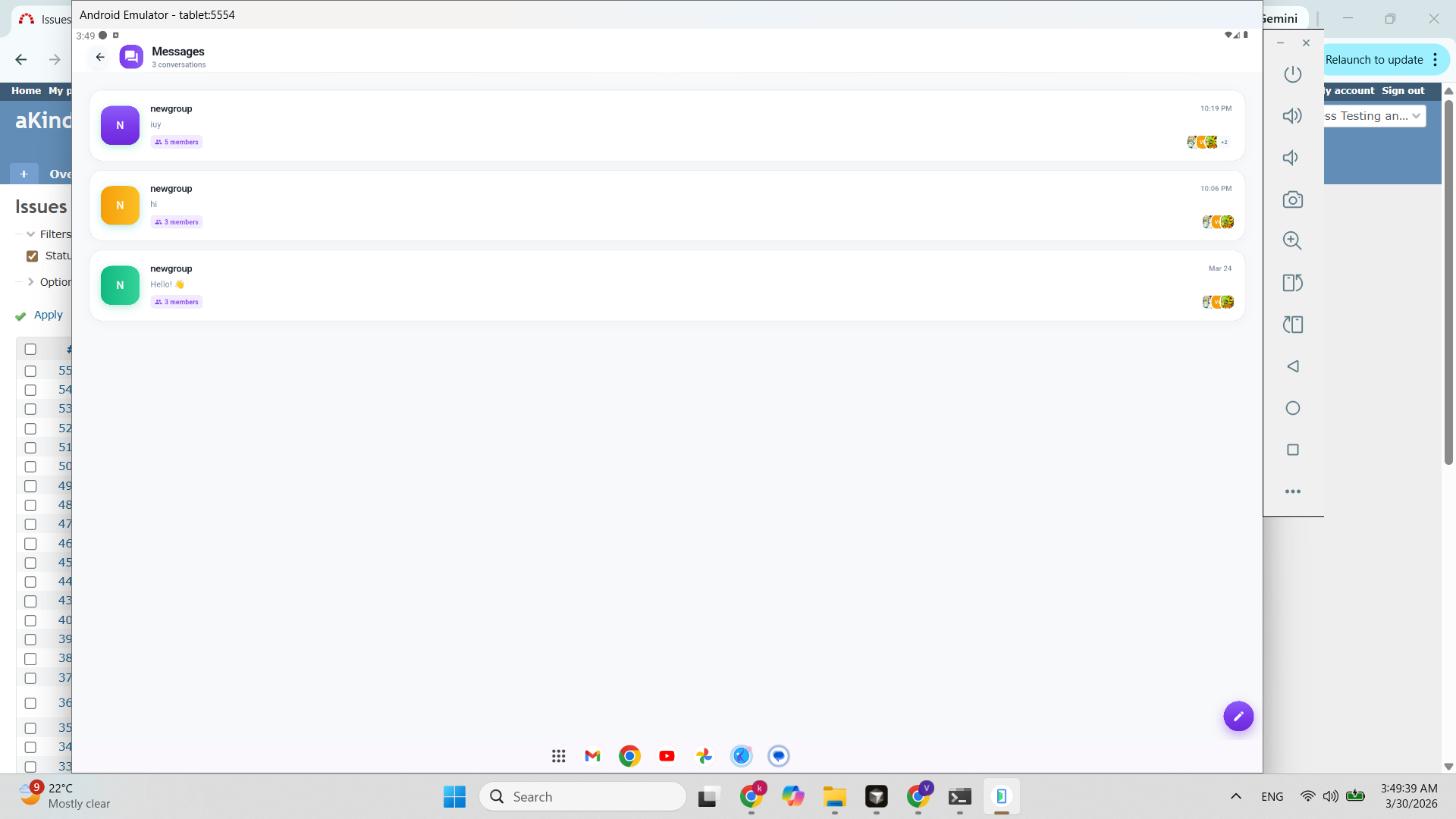Image resolution: width=1456 pixels, height=819 pixels.
Task: Click the emulator zoom magnifier icon
Action: tap(1292, 241)
